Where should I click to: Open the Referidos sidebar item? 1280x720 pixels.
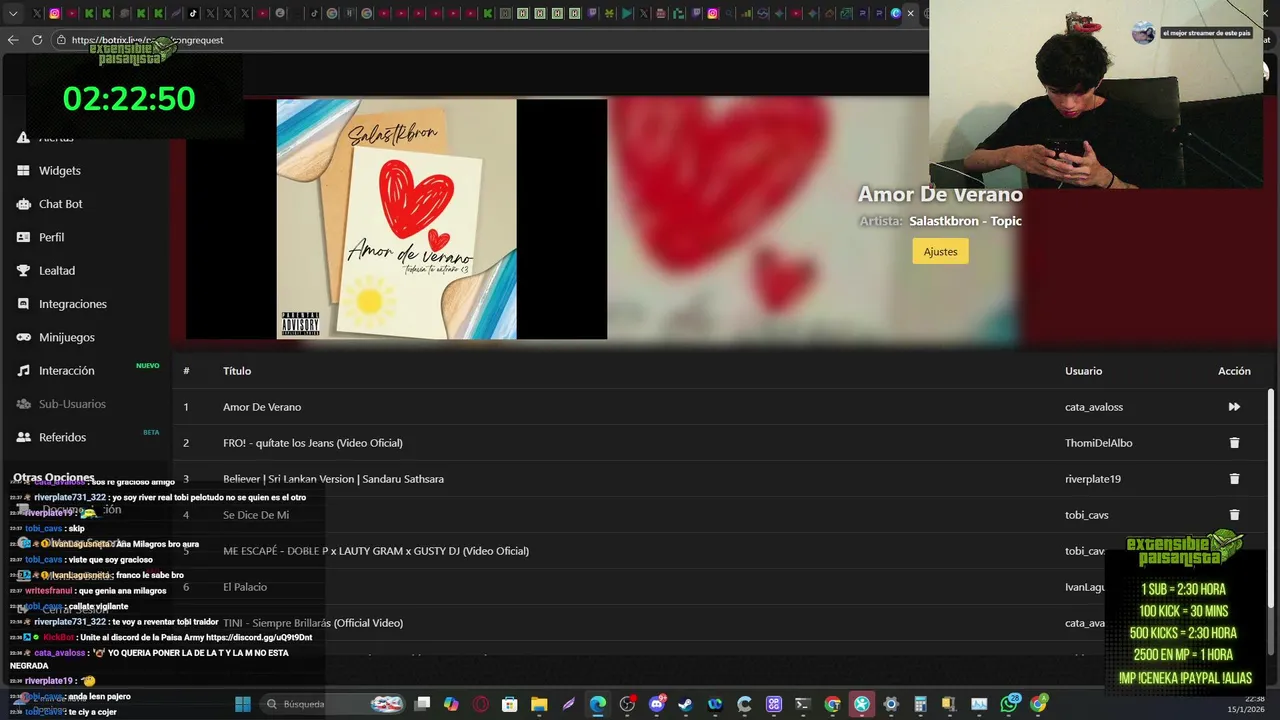62,437
